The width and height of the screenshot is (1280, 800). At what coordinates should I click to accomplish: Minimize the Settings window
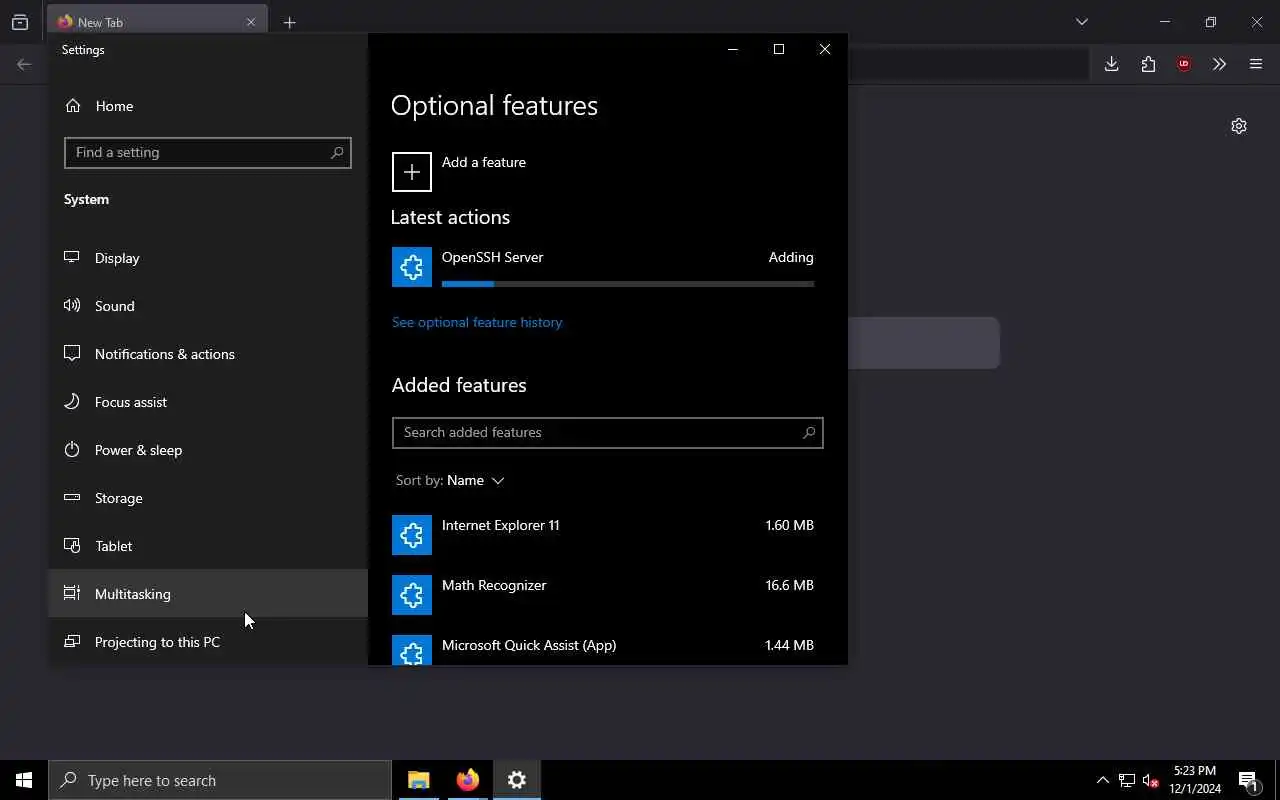733,49
